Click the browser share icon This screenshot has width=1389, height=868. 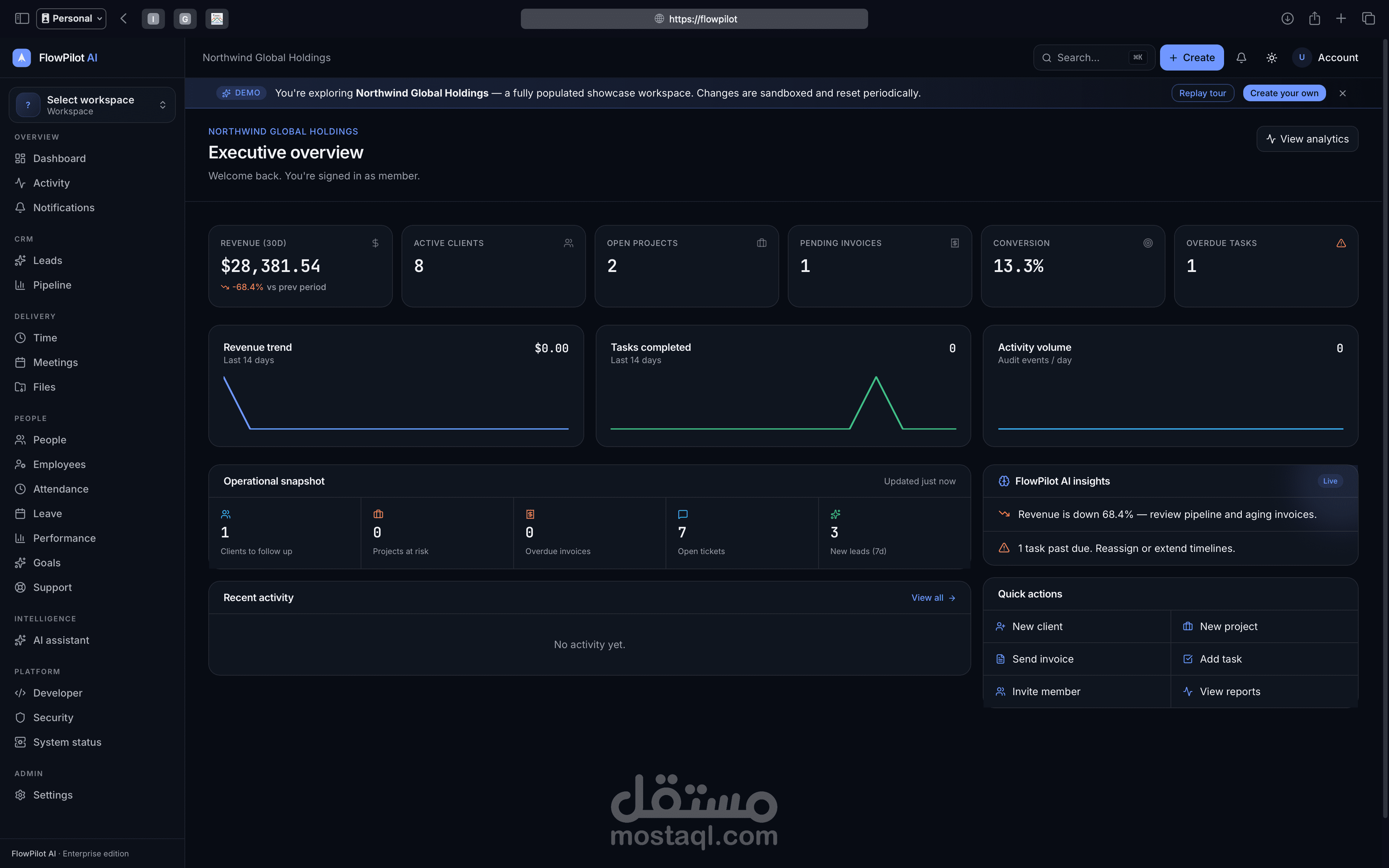coord(1314,18)
